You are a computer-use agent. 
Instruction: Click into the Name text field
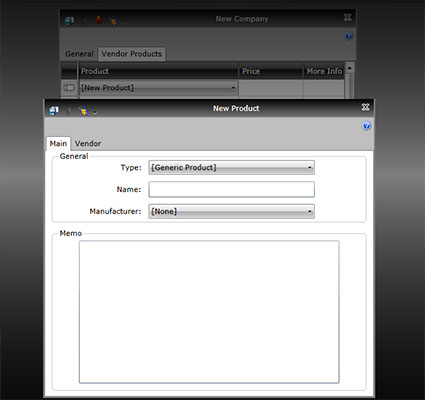point(232,189)
